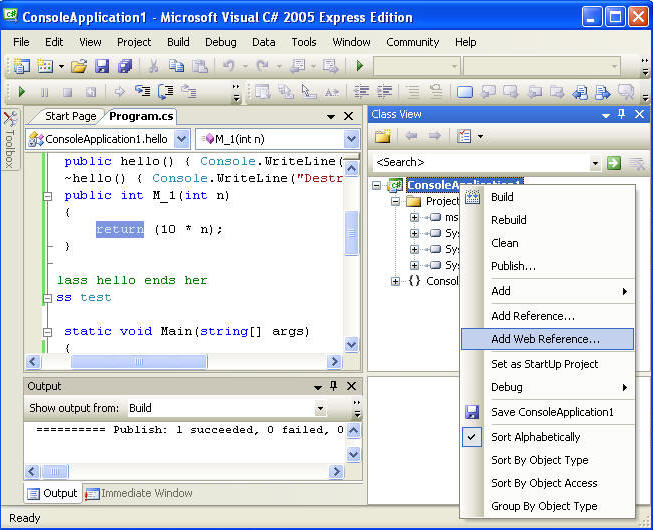Open the Debug menu in menu bar

221,42
